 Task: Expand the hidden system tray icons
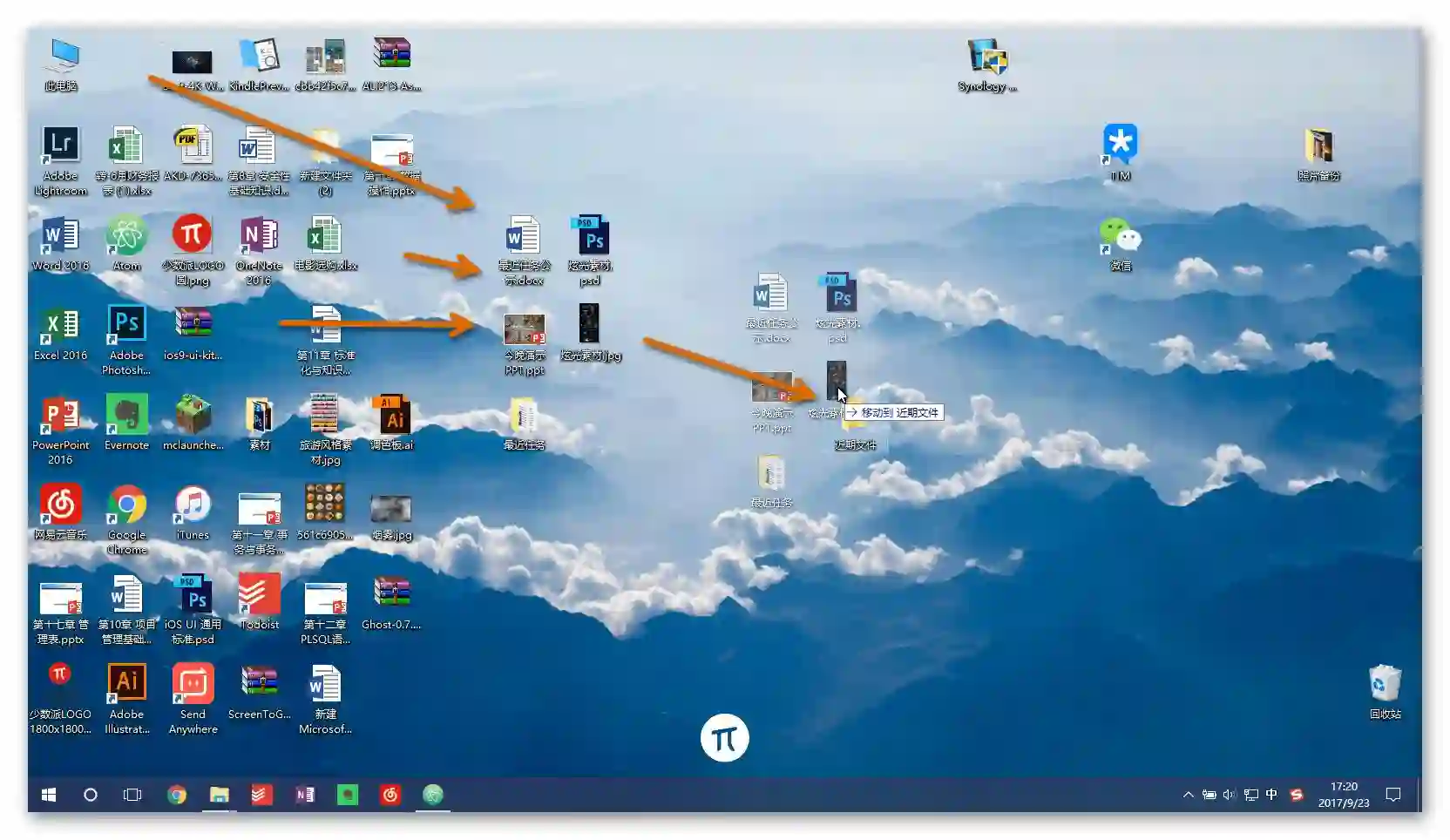(1188, 795)
